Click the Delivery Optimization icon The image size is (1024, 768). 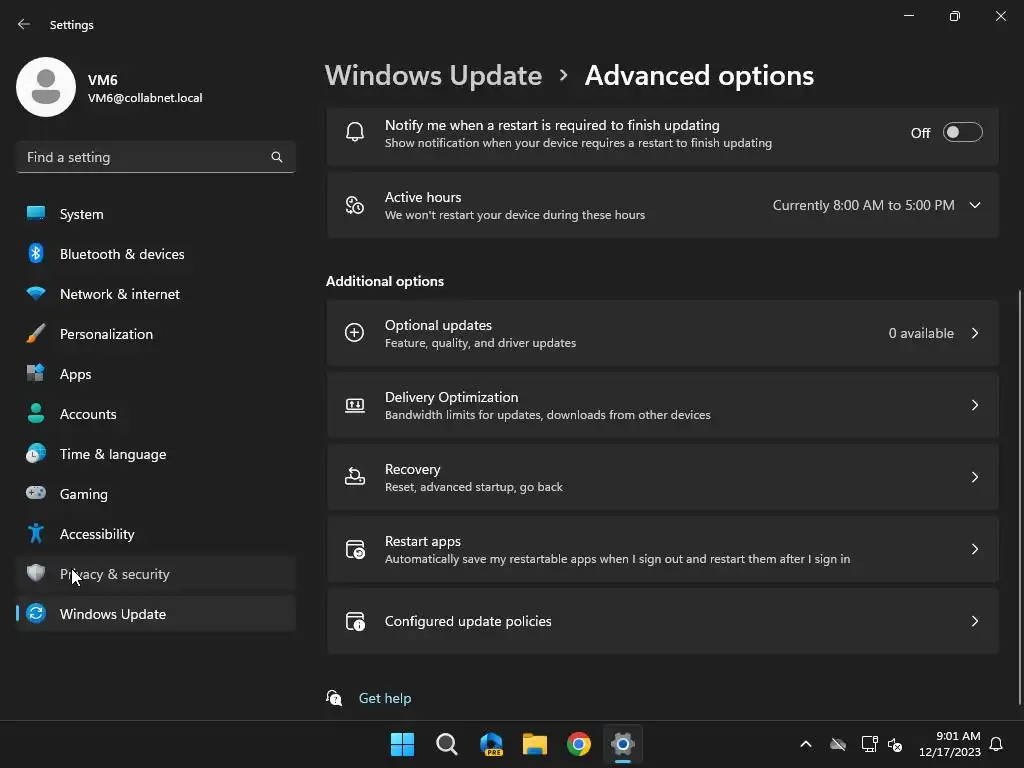tap(355, 406)
